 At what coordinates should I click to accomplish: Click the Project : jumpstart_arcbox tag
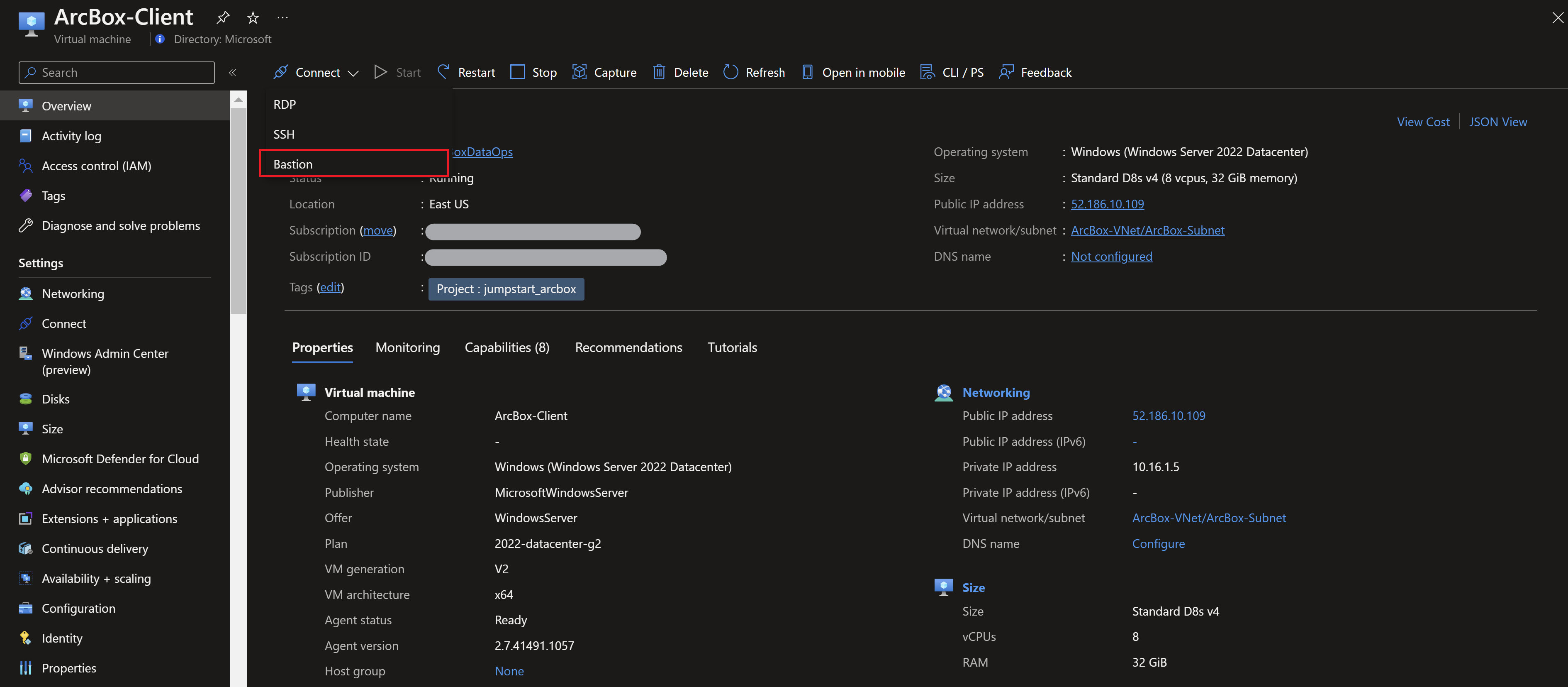click(x=506, y=288)
